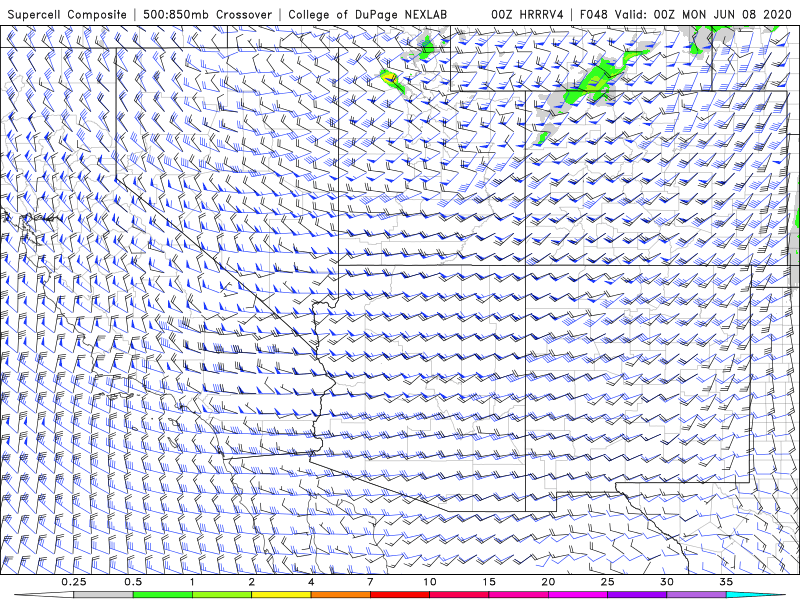The width and height of the screenshot is (800, 600).
Task: Click the 2 value on the color scale
Action: pyautogui.click(x=252, y=582)
